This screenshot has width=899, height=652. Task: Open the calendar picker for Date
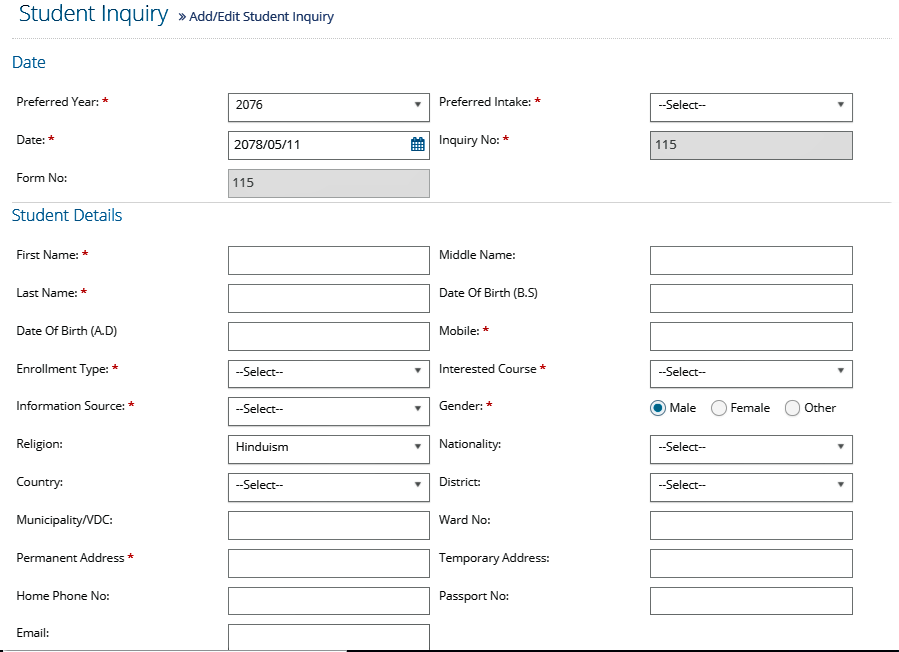click(x=417, y=145)
